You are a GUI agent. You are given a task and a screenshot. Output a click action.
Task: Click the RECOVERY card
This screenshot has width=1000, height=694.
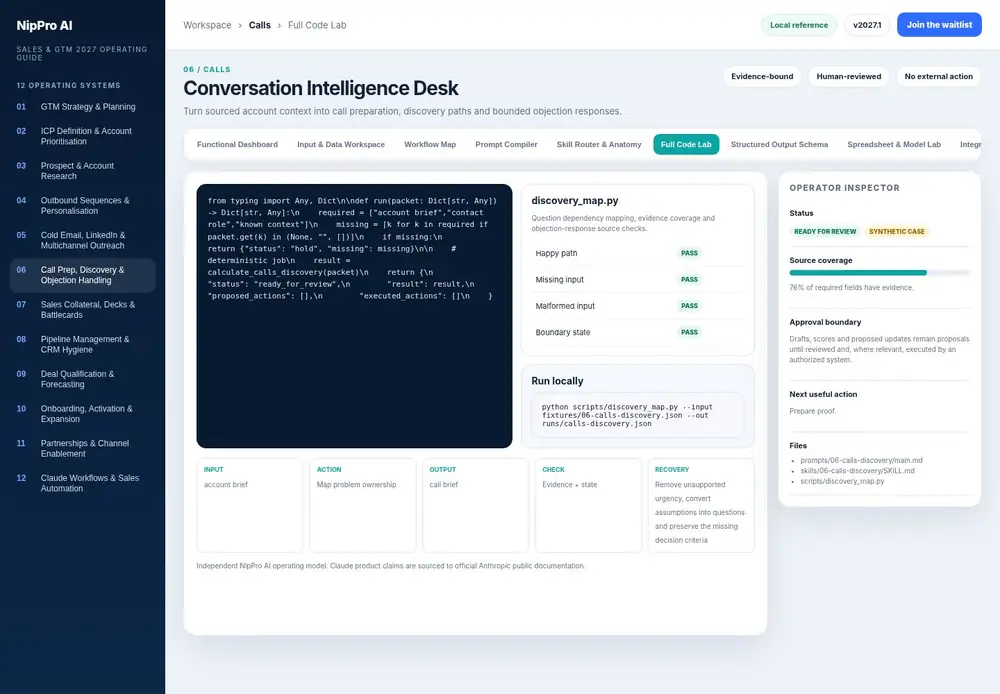click(x=702, y=505)
